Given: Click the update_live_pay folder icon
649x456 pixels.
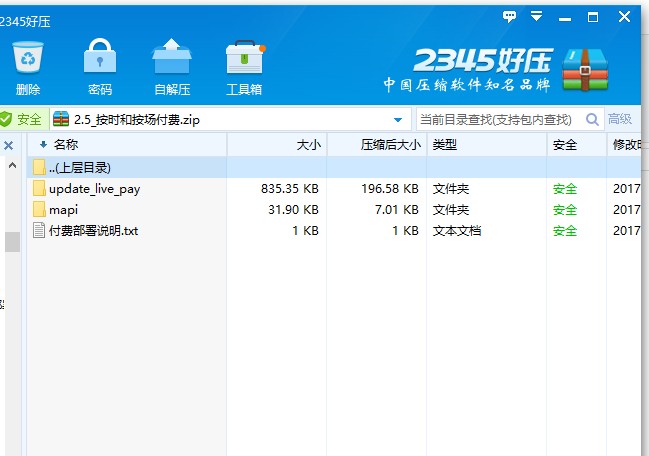Looking at the screenshot, I should [39, 188].
